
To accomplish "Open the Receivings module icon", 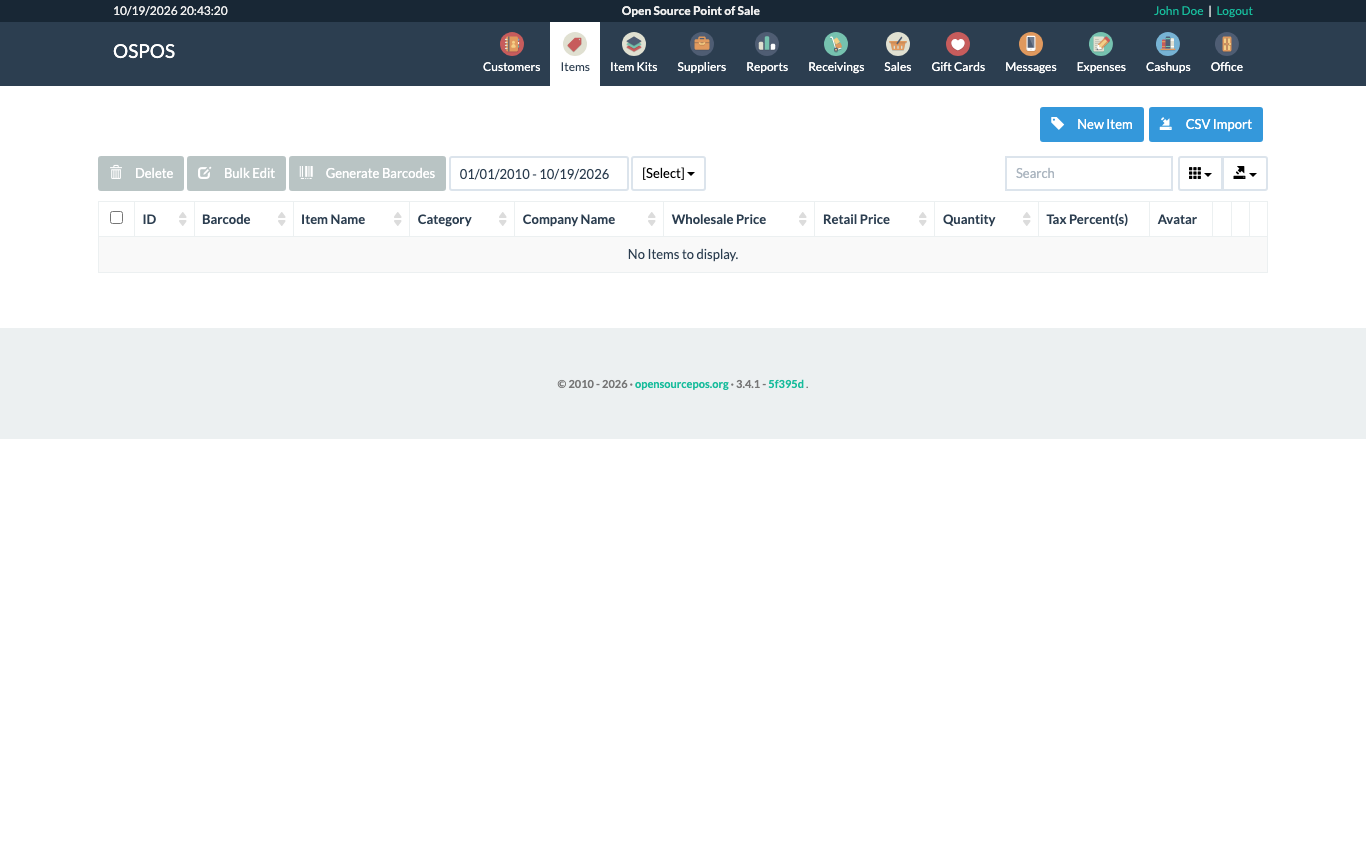I will coord(836,44).
